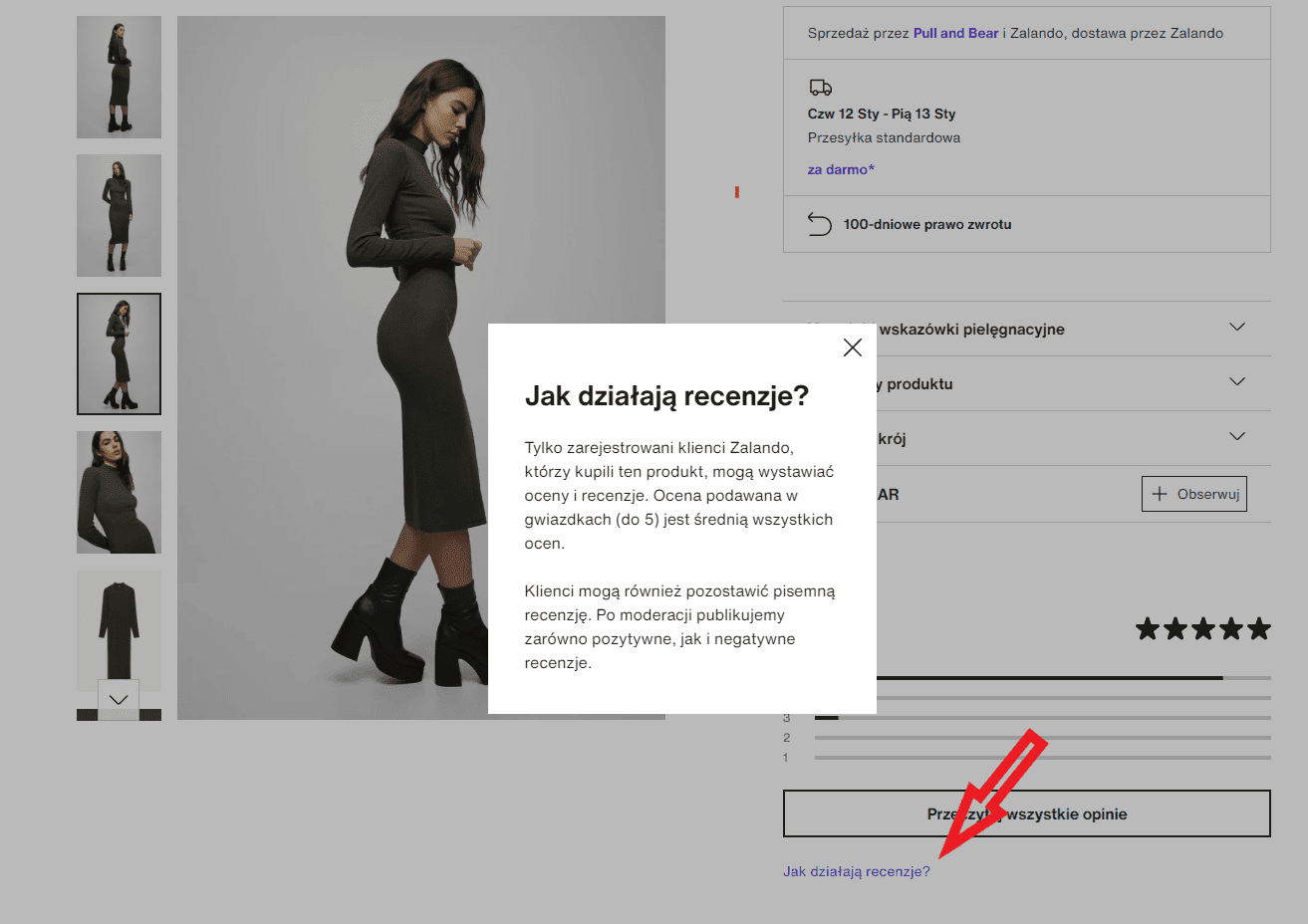Viewport: 1308px width, 924px height.
Task: Click the five-star rating icons
Action: pyautogui.click(x=1202, y=628)
